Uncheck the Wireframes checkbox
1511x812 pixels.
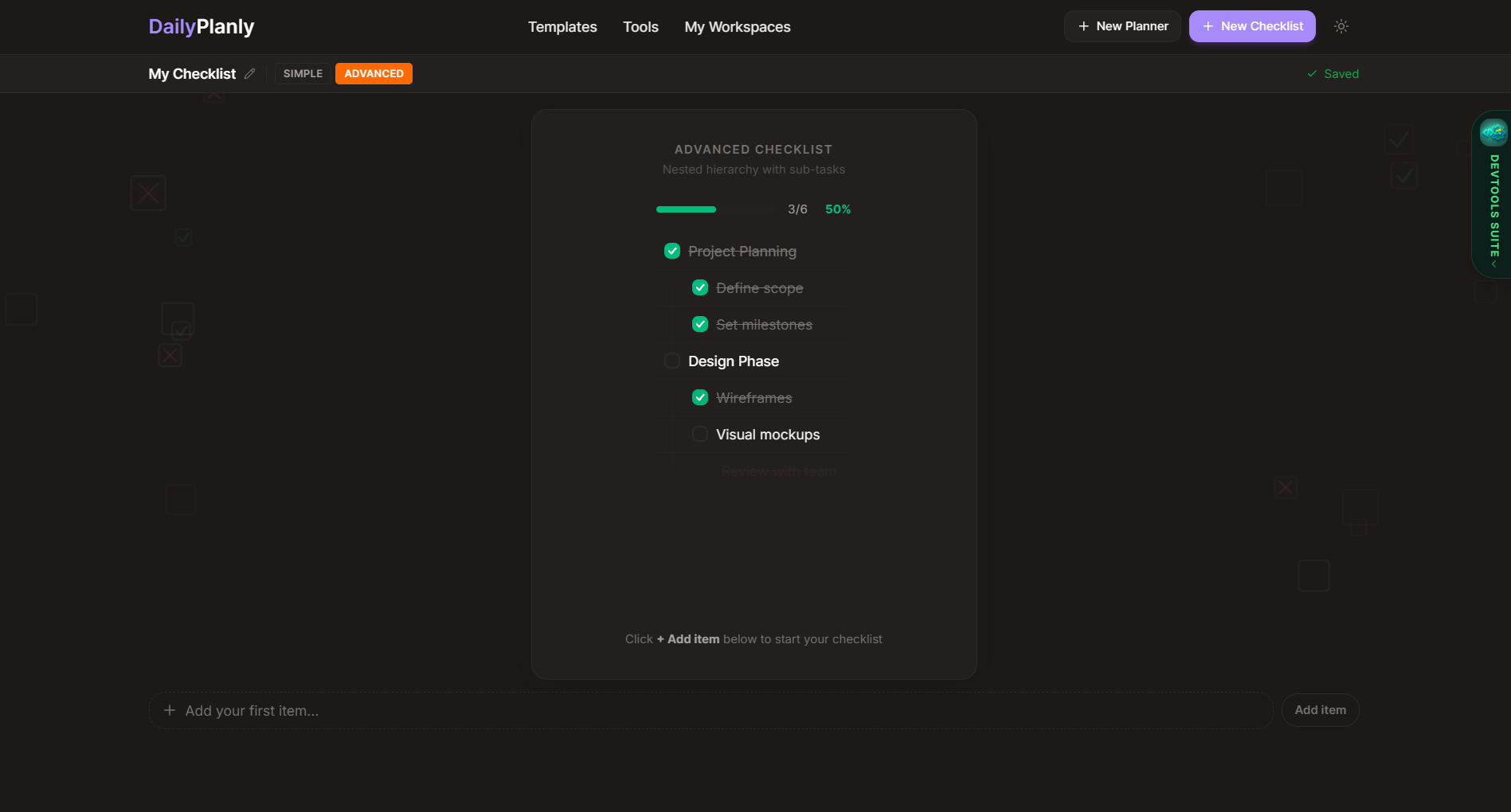coord(700,397)
